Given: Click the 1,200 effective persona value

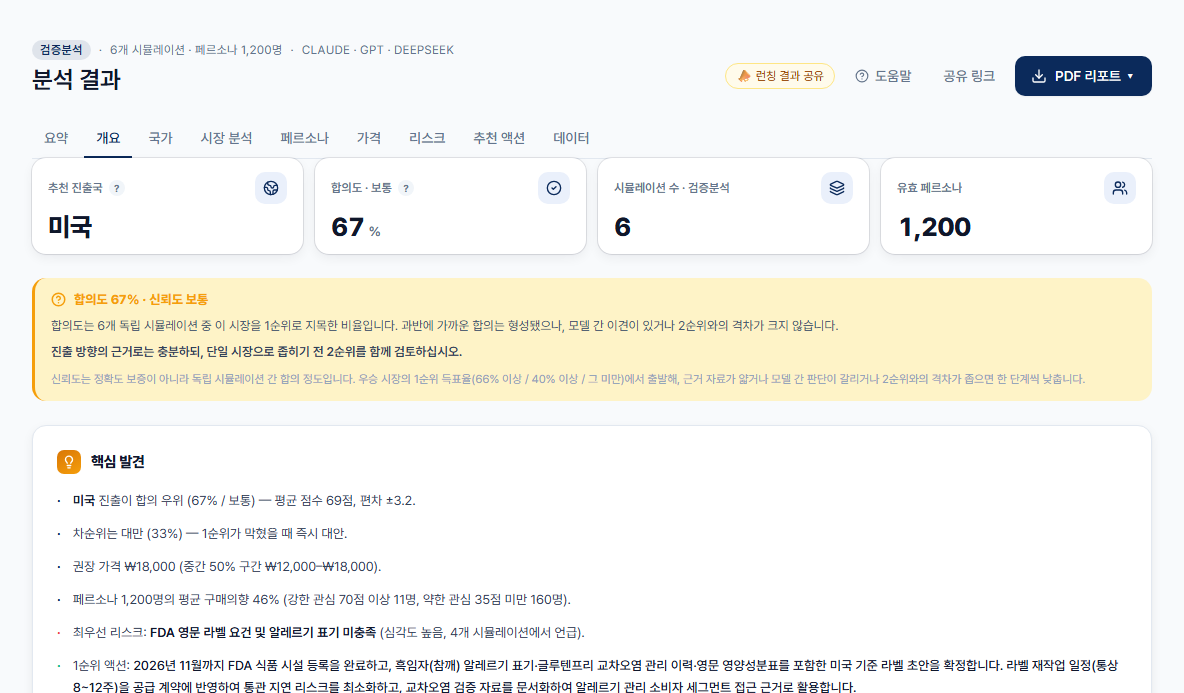Looking at the screenshot, I should pyautogui.click(x=935, y=227).
